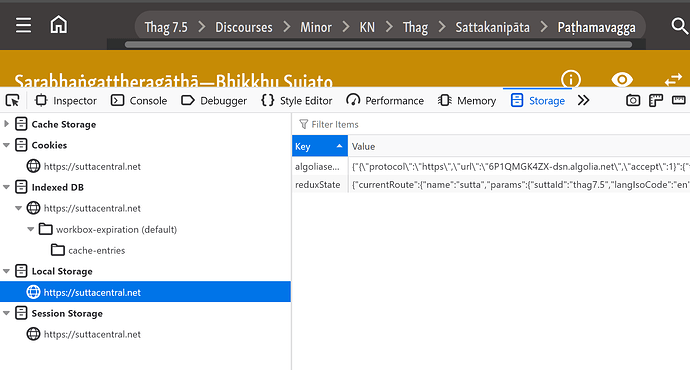The image size is (690, 370).
Task: Open the Thag breadcrumb link
Action: coord(415,27)
